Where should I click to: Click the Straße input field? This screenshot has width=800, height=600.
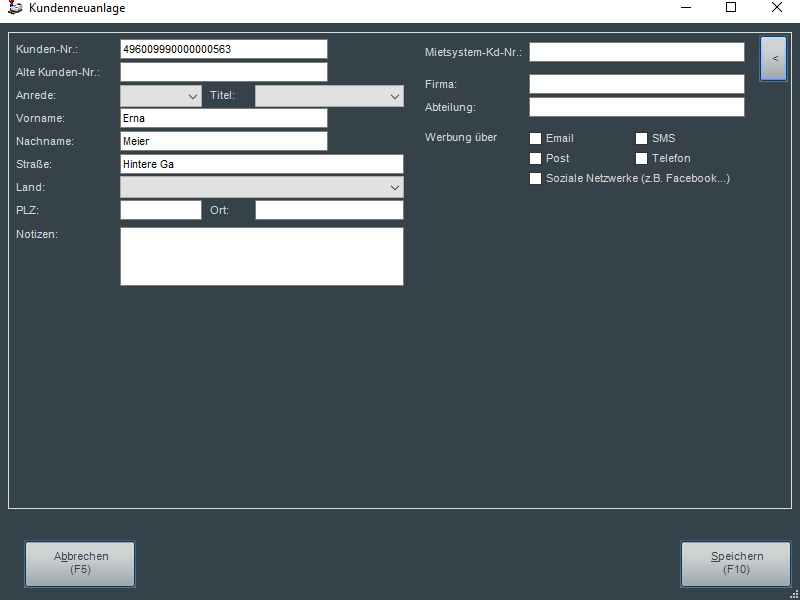[x=262, y=164]
